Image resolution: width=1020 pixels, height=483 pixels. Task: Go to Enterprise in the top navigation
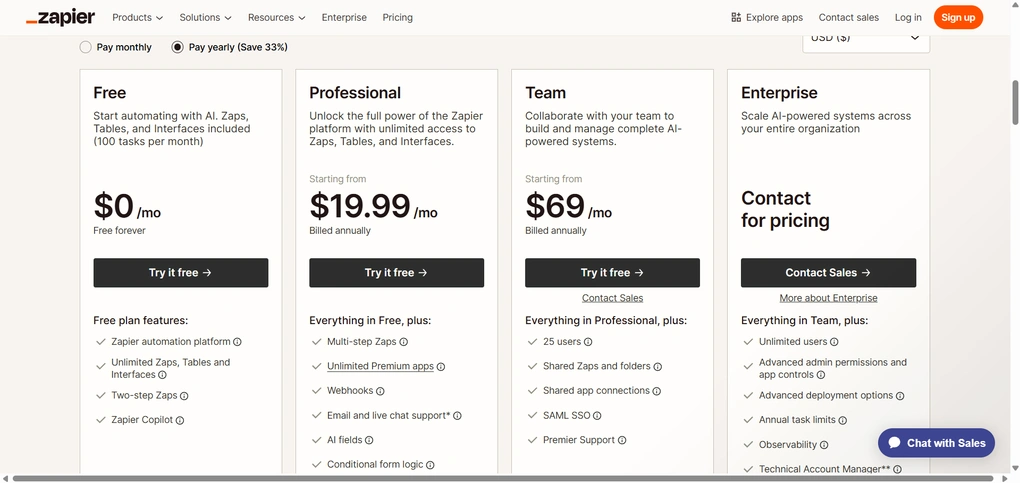click(x=344, y=18)
